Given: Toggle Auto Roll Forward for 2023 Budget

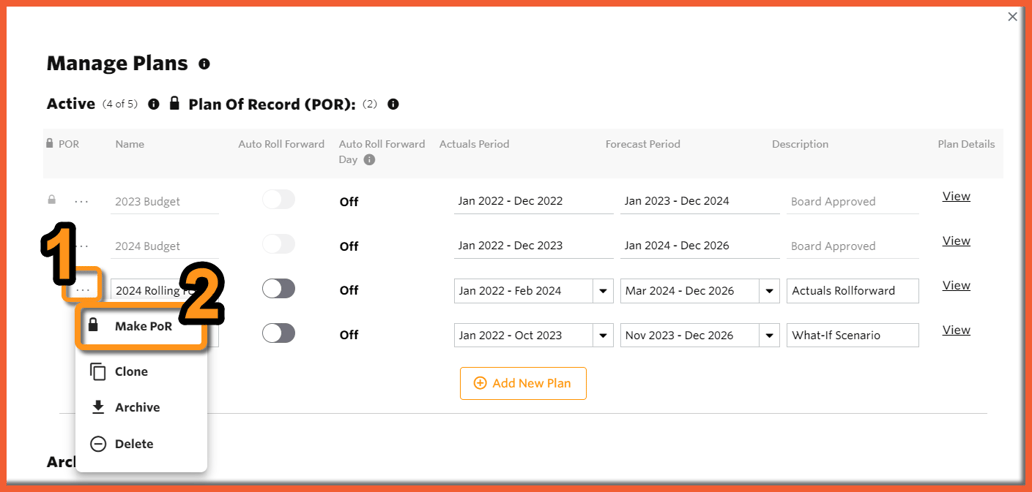Looking at the screenshot, I should pyautogui.click(x=278, y=200).
